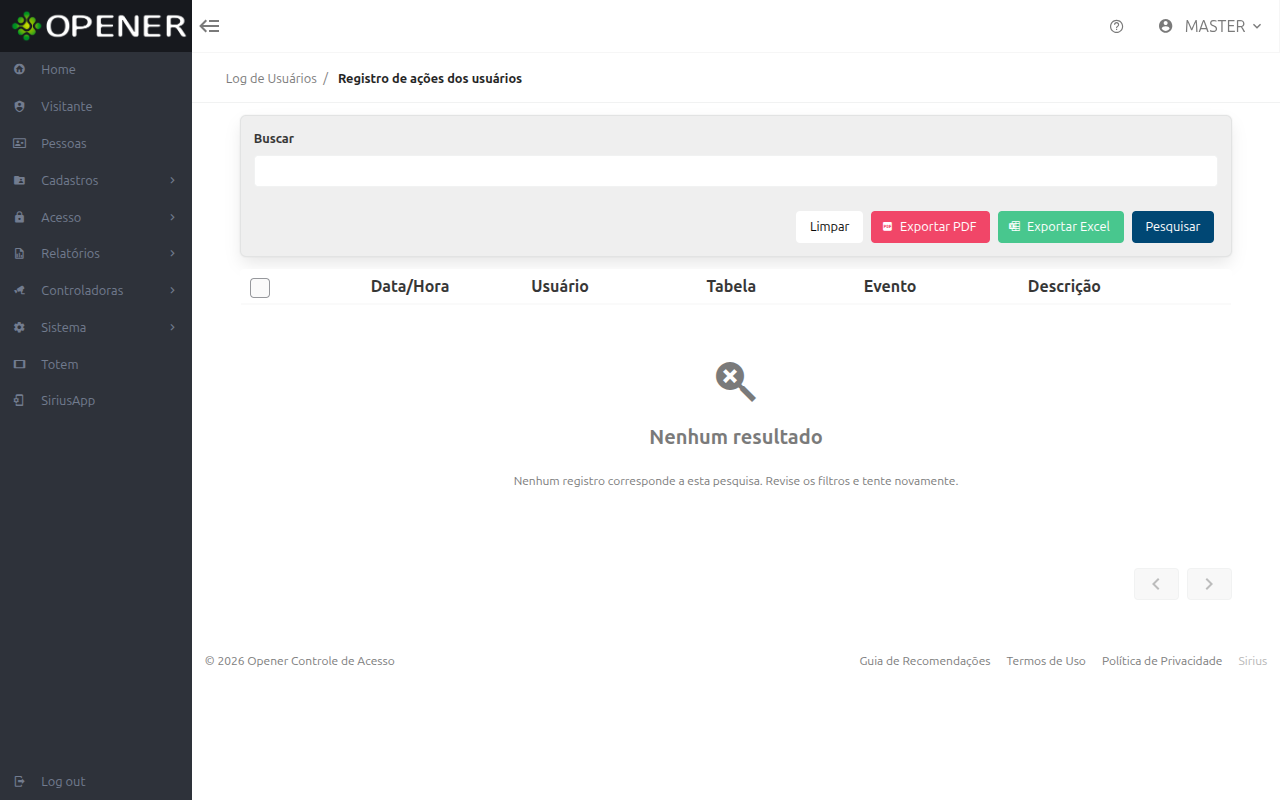This screenshot has height=800, width=1280.
Task: Click the Log out icon
Action: [19, 781]
